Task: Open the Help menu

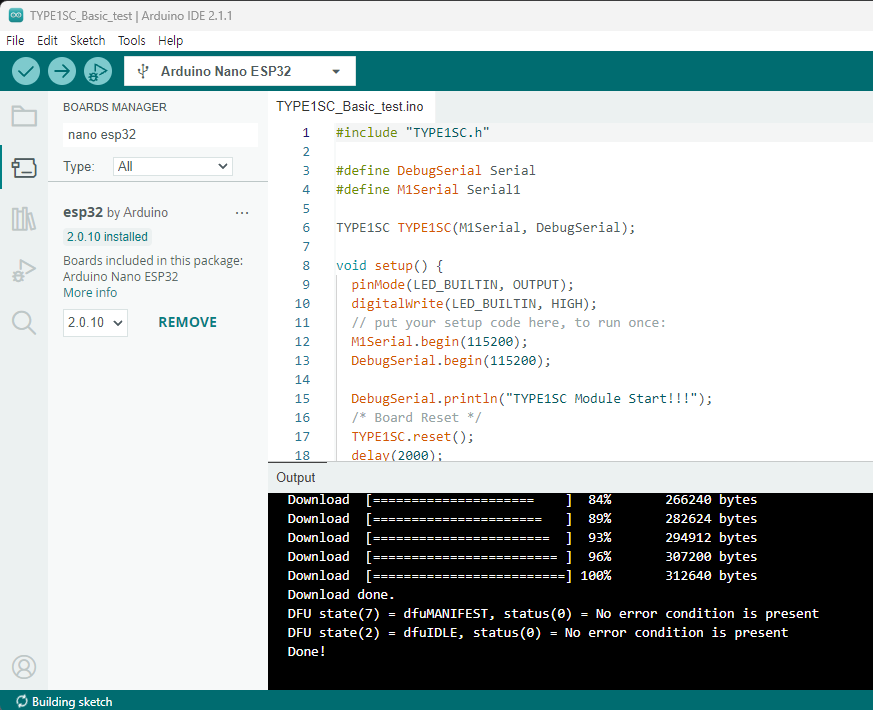Action: [x=170, y=41]
